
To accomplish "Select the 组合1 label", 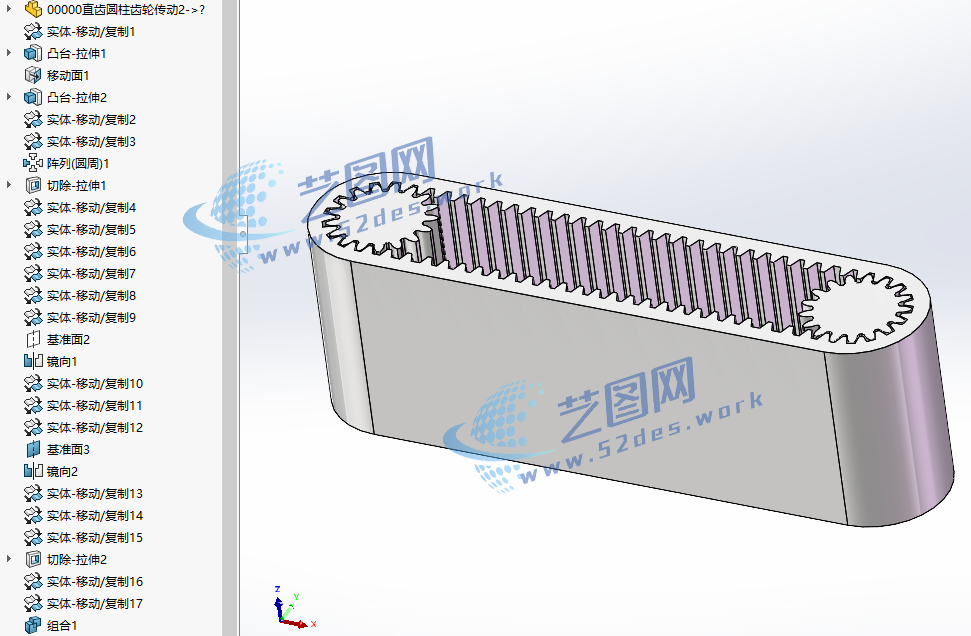I will click(62, 625).
